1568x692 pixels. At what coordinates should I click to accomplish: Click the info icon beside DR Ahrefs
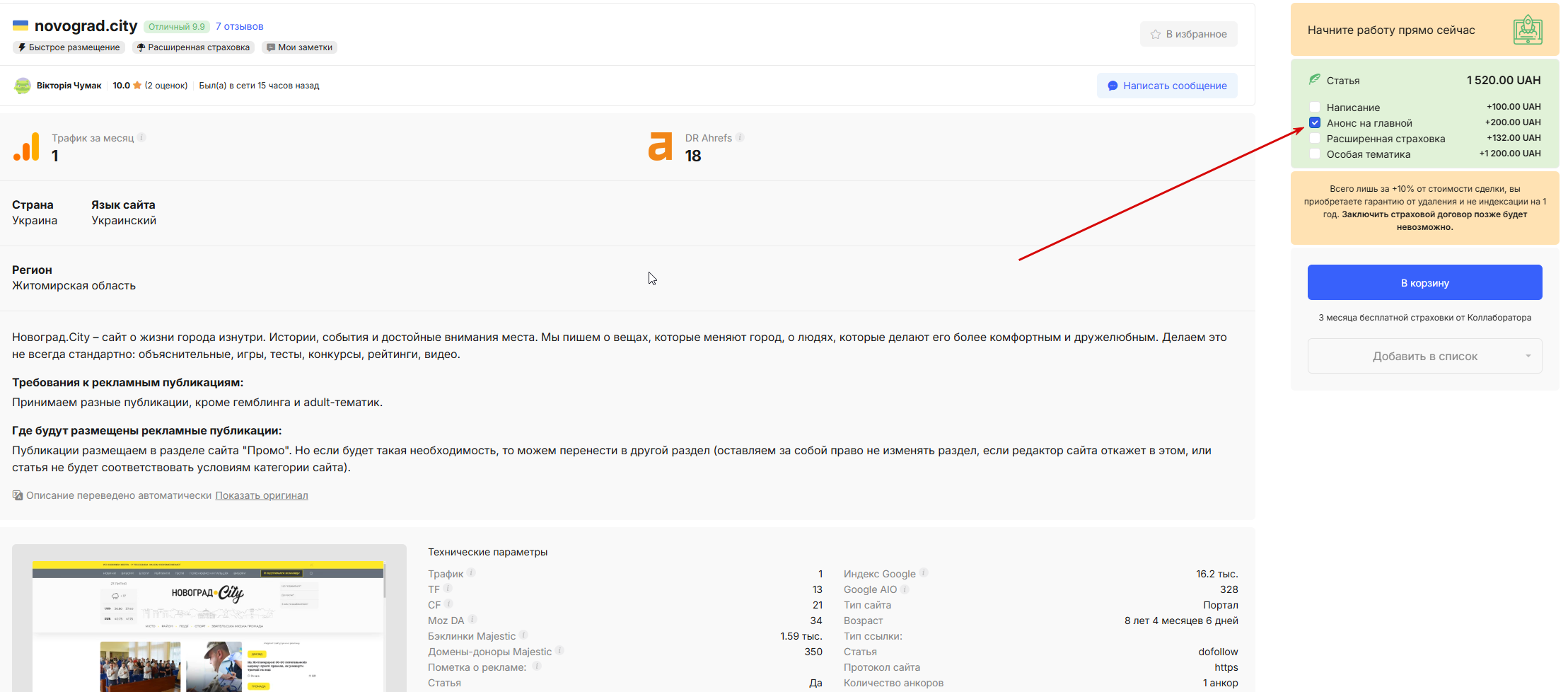click(x=740, y=137)
